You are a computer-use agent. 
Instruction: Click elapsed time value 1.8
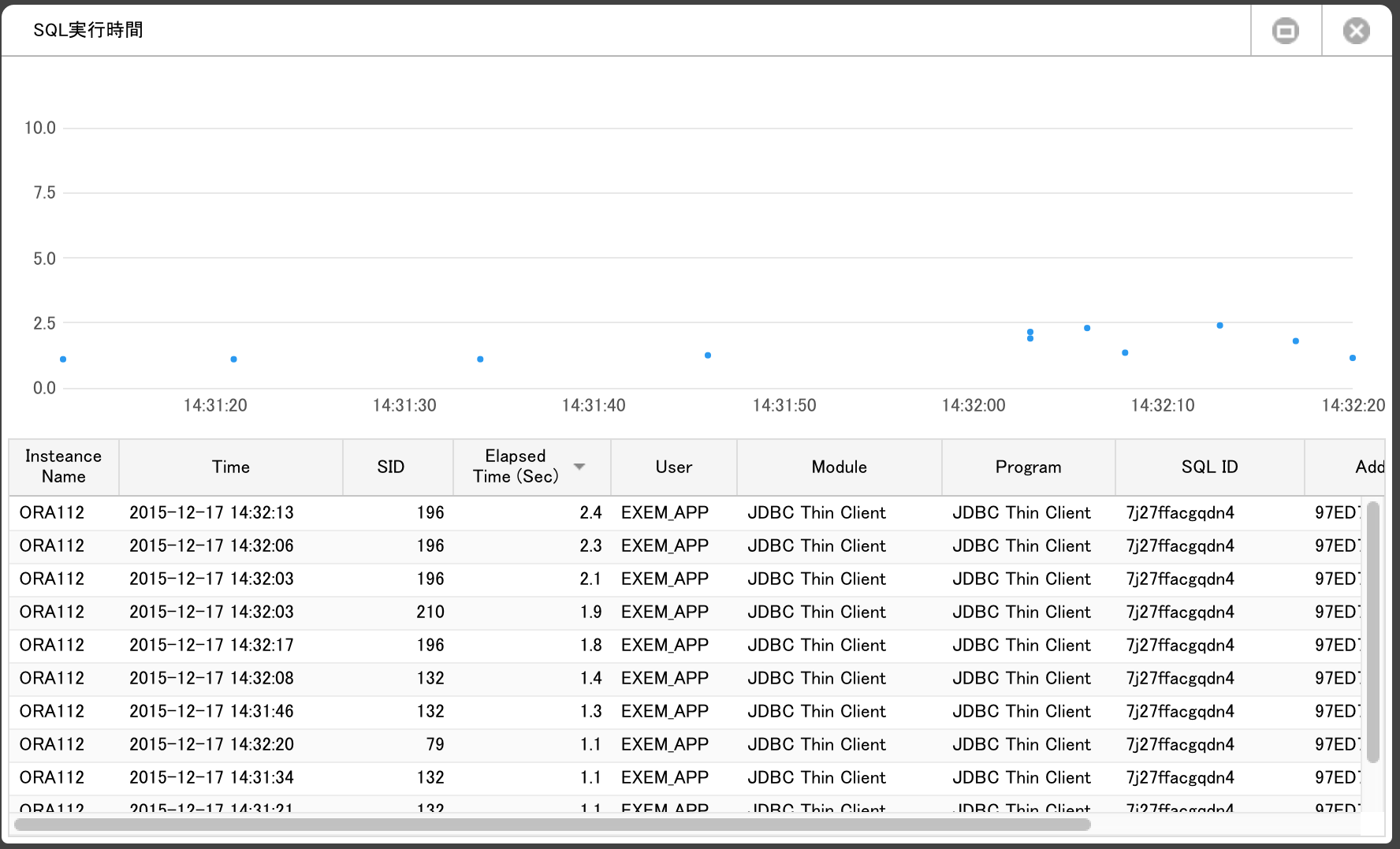click(x=590, y=645)
